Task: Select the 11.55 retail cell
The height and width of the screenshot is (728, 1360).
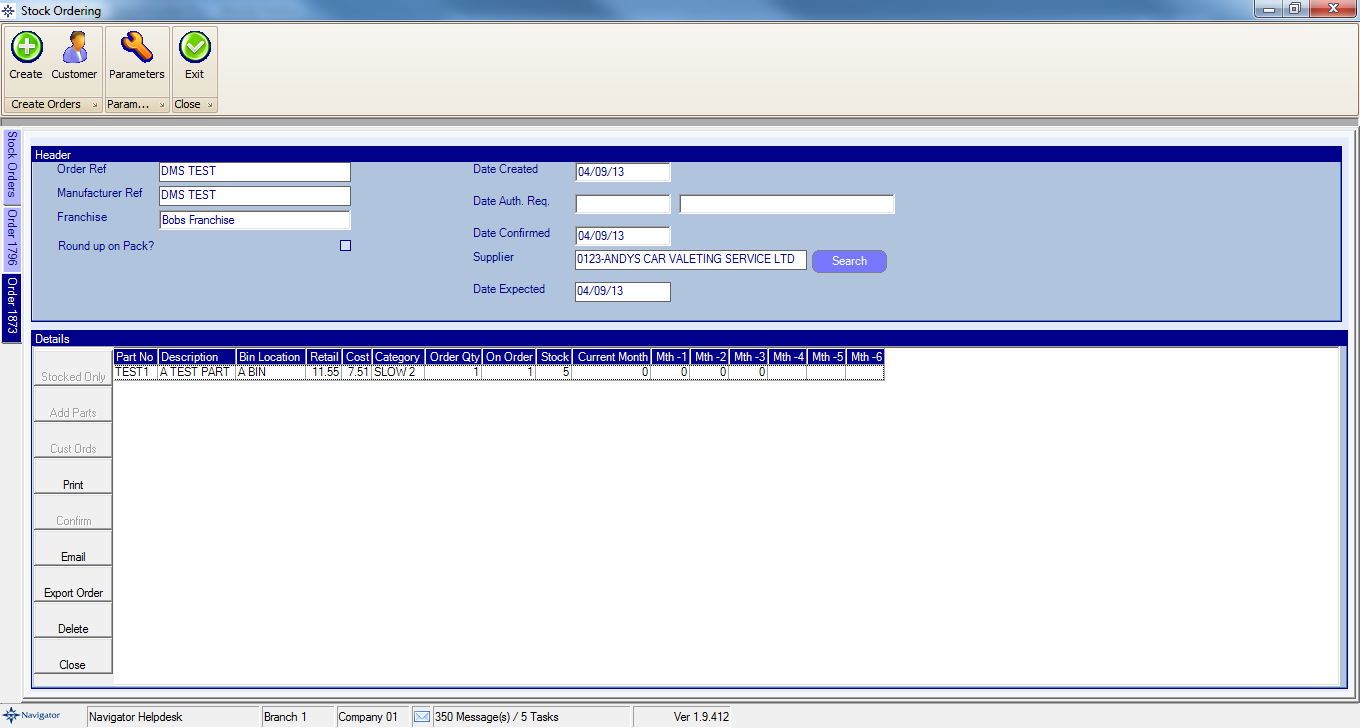Action: coord(324,372)
